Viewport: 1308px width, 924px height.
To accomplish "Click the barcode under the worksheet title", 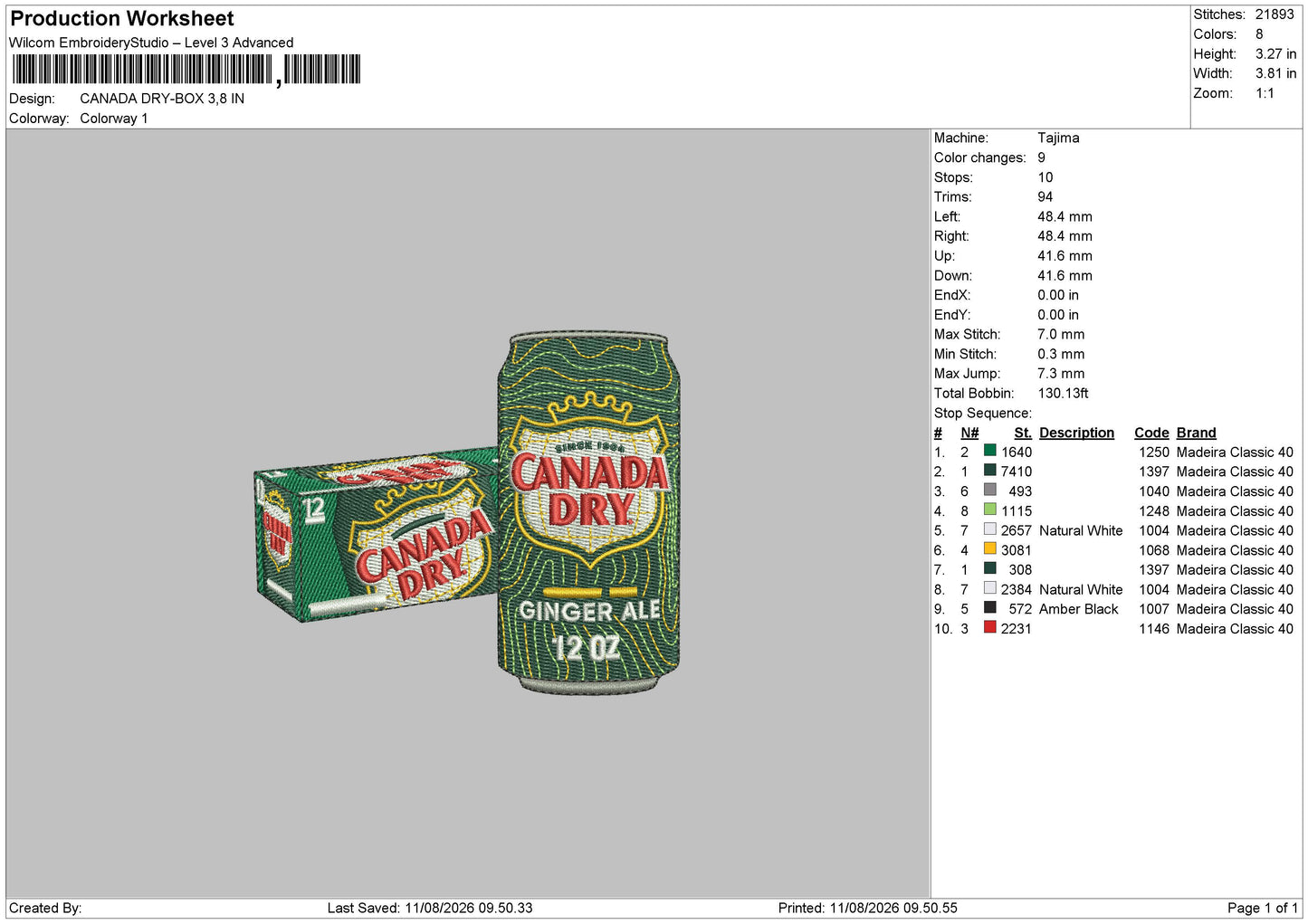I will [186, 70].
